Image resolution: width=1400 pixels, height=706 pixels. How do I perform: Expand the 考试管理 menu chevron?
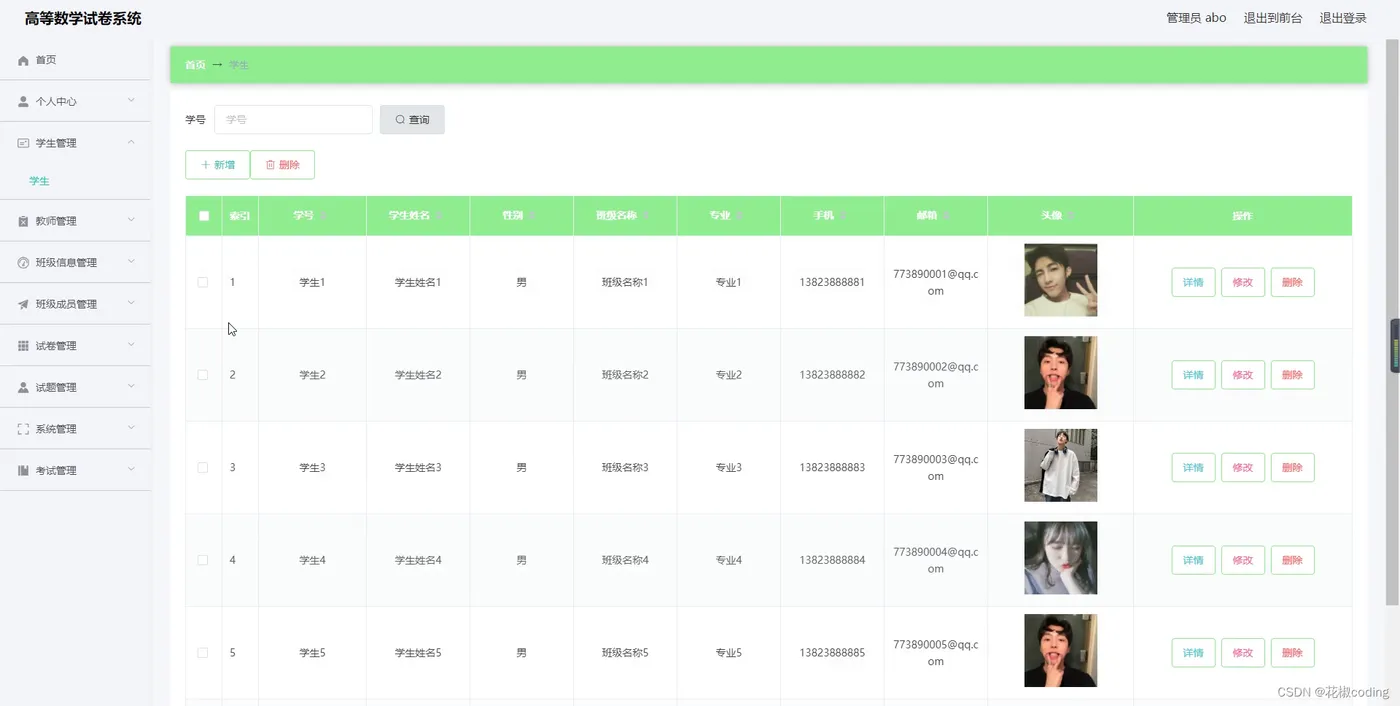131,469
